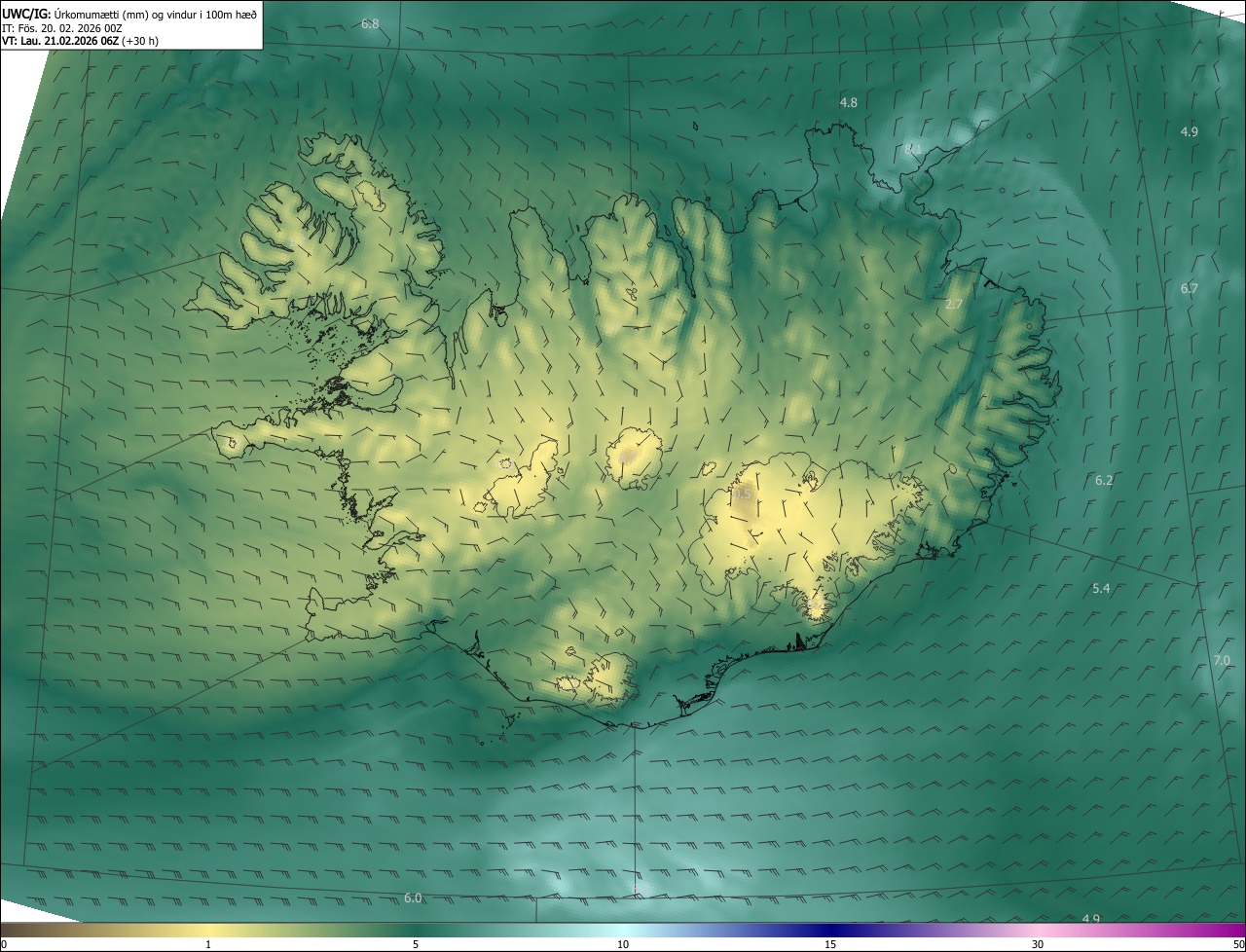Click the map value label "7.0"
Screen dimensions: 1246x952
pyautogui.click(x=1222, y=660)
